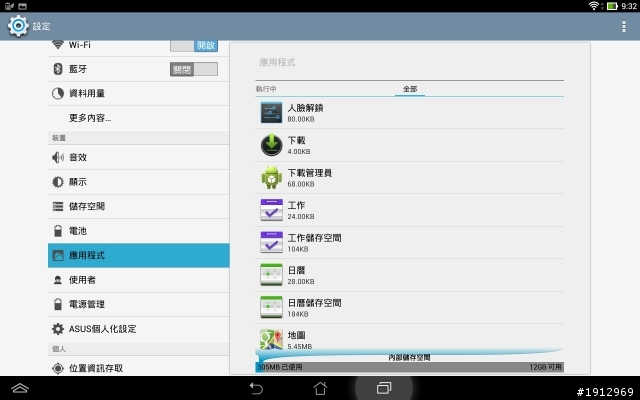Open 位置資訊存取 location access label
640x400 pixels.
[96, 368]
